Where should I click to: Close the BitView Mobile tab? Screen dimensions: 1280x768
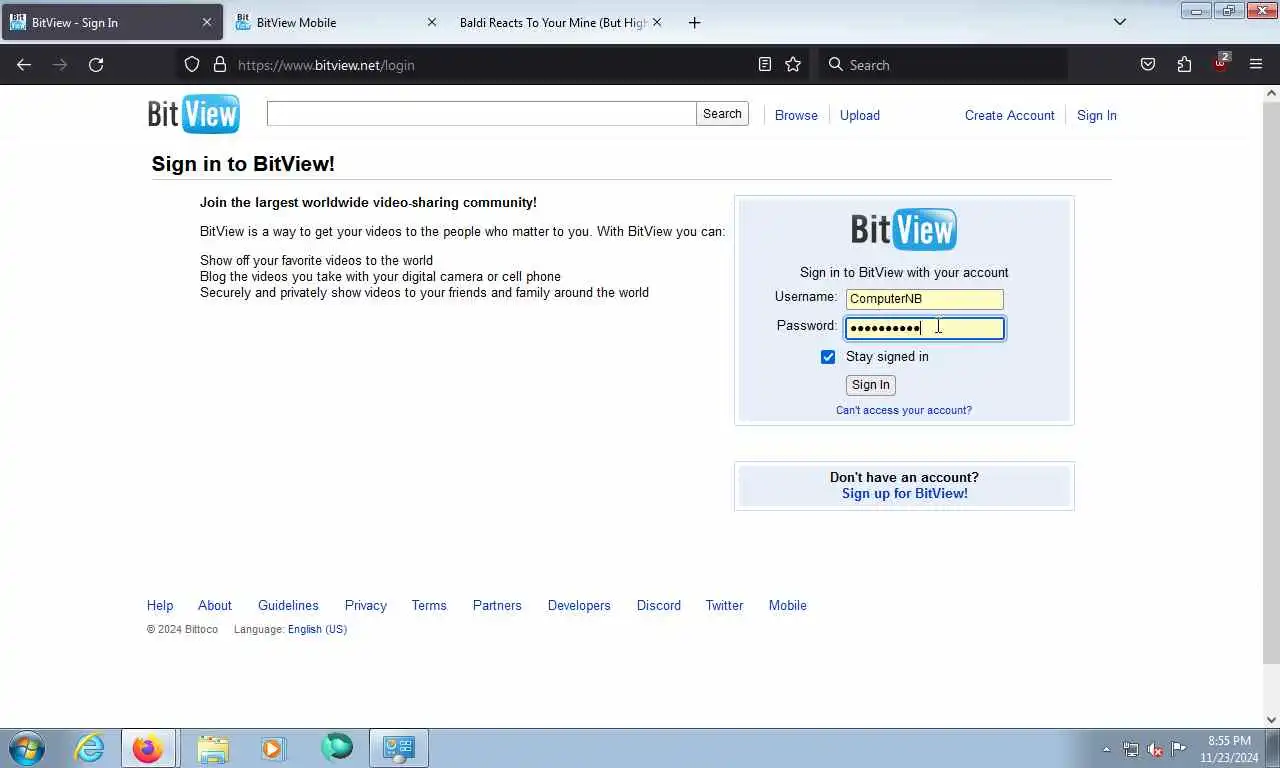(x=432, y=22)
